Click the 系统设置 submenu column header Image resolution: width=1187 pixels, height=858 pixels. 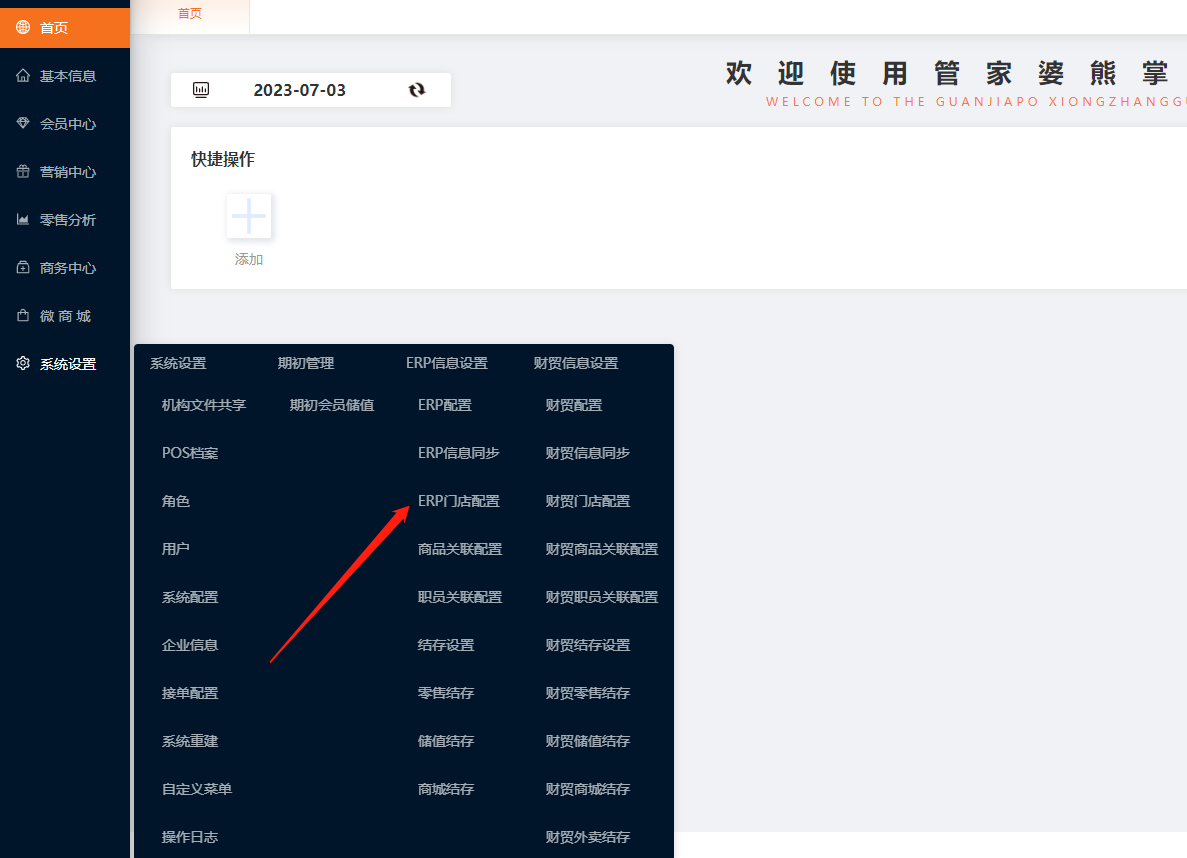178,363
